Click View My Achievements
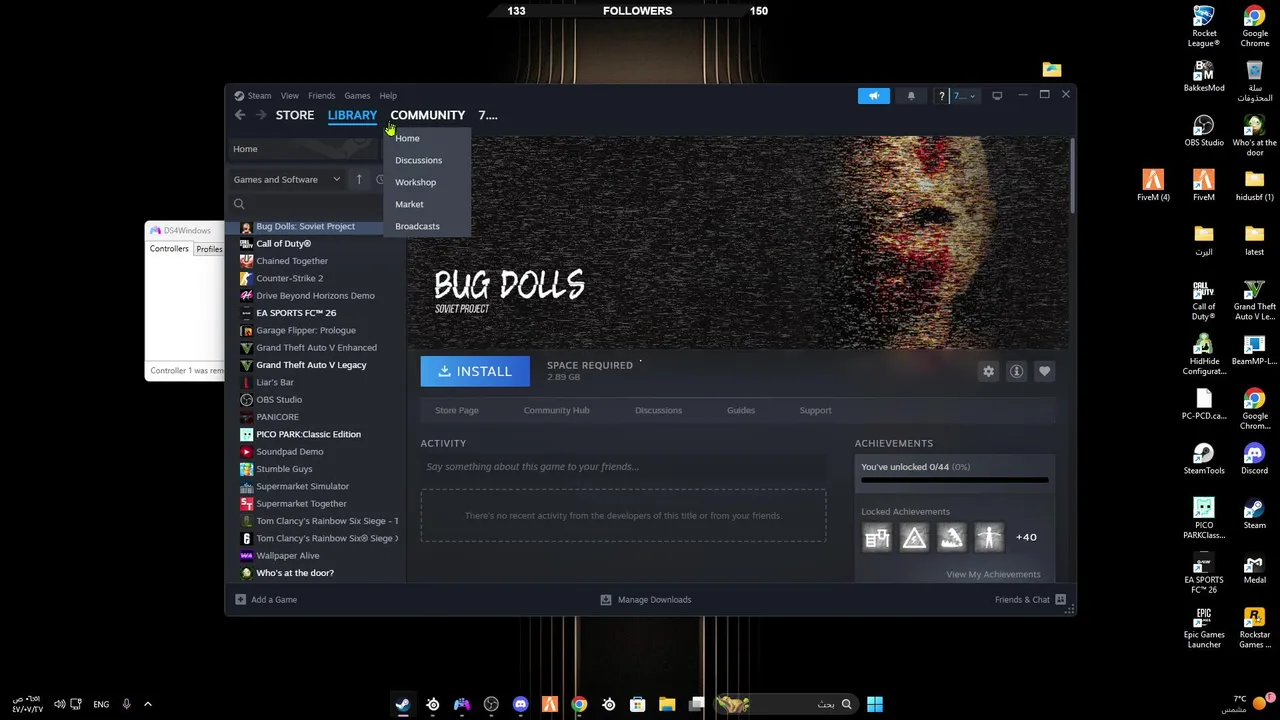 993,574
